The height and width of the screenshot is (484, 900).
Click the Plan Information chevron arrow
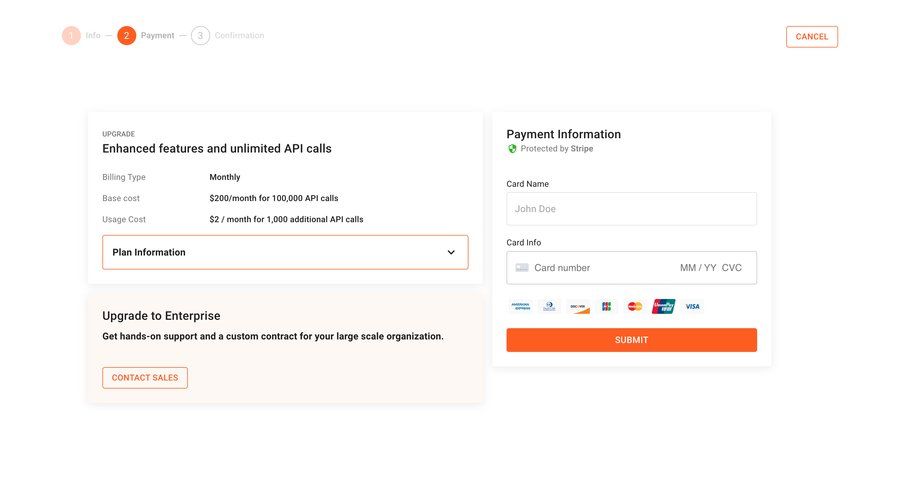coord(451,253)
